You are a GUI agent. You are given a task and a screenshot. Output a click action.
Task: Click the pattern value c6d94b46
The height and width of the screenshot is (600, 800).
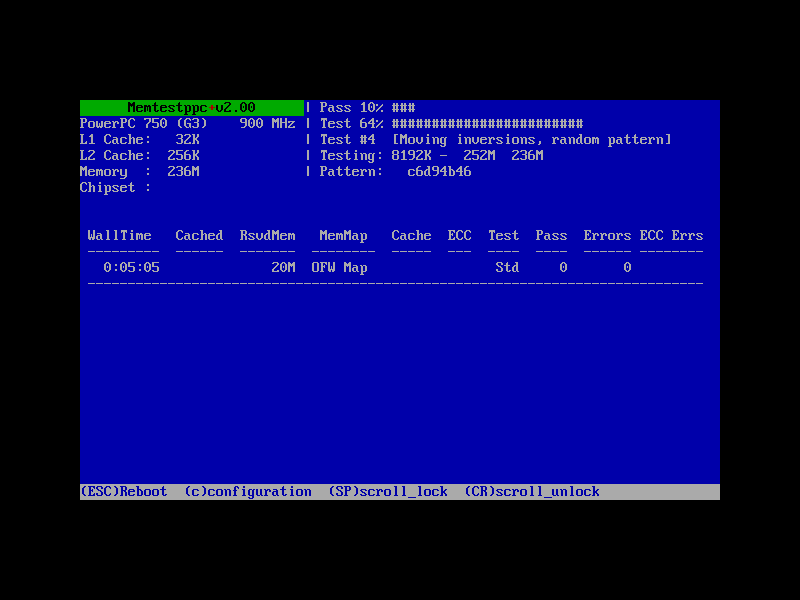pos(439,171)
